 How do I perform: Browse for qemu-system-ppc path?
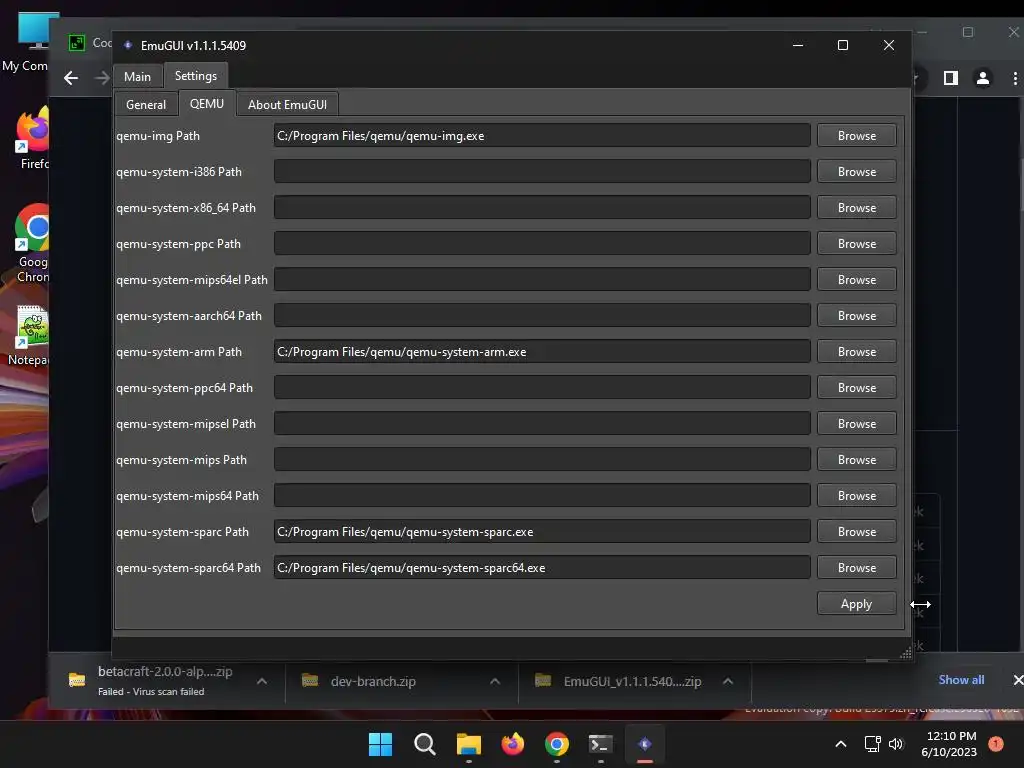[x=856, y=244]
